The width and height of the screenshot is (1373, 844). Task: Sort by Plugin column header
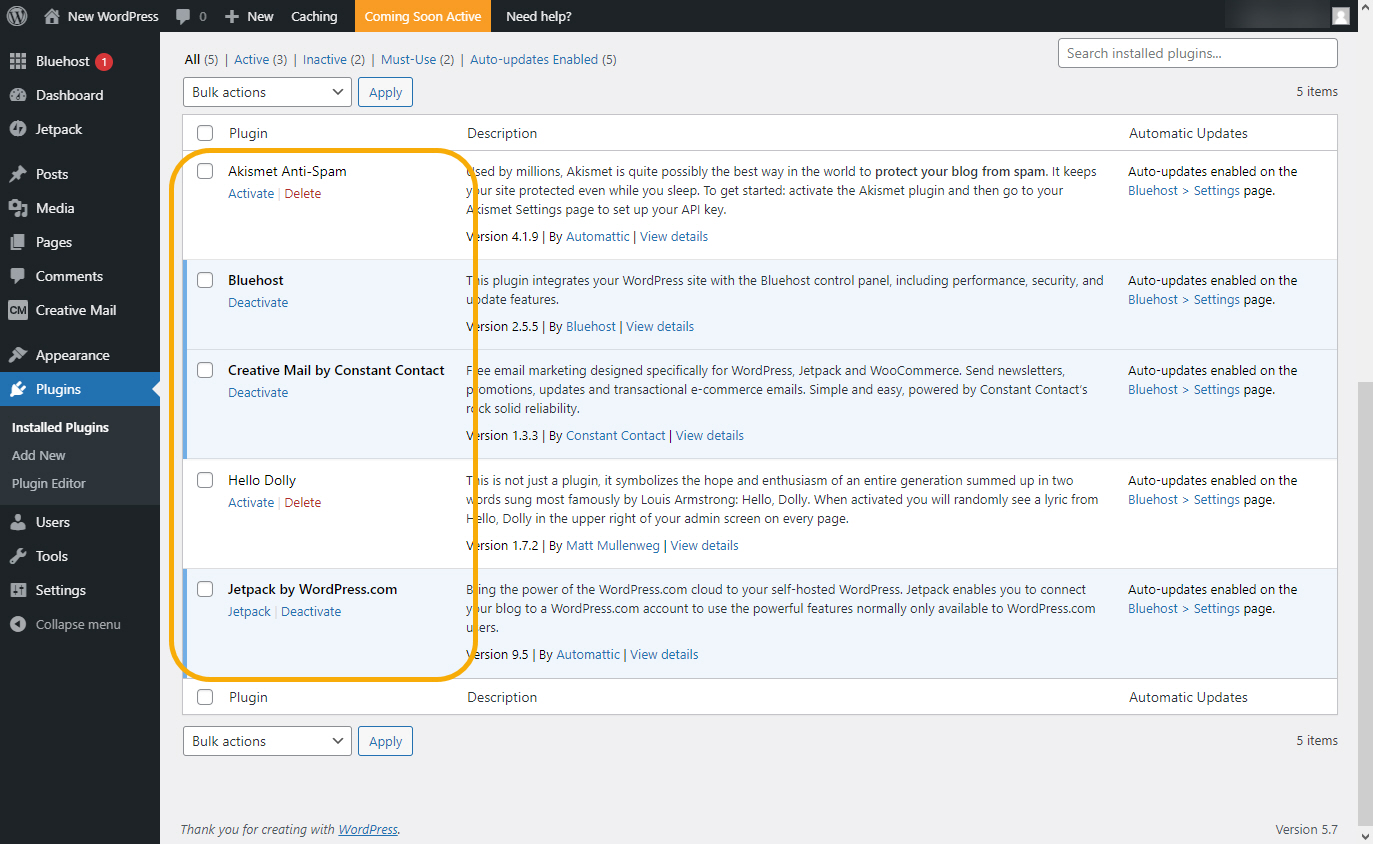pyautogui.click(x=248, y=133)
